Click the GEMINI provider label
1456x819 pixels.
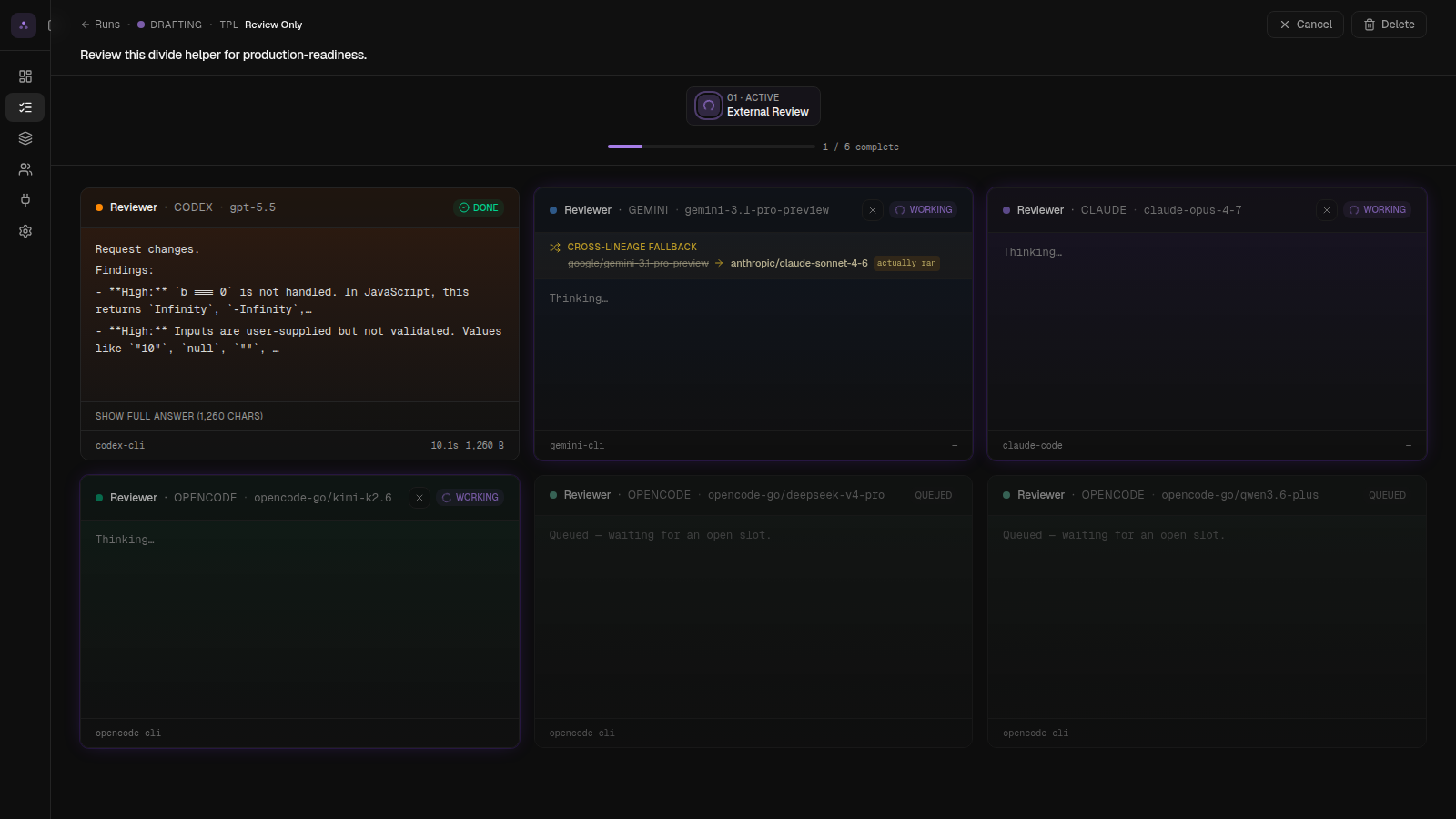(648, 210)
